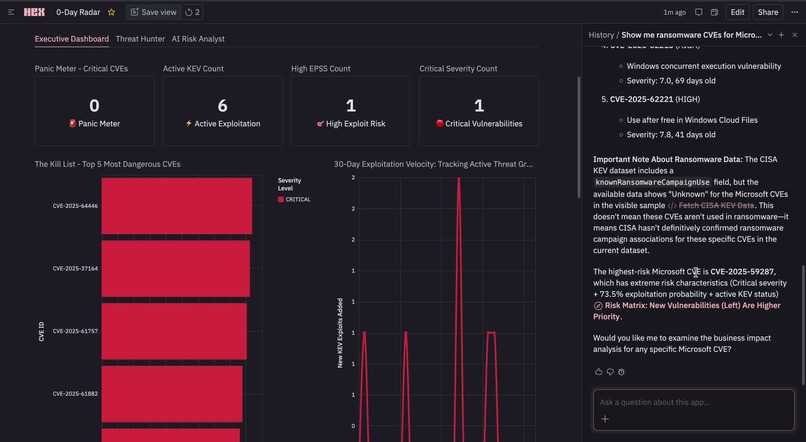Viewport: 806px width, 442px height.
Task: Click the HEX logo
Action: pyautogui.click(x=34, y=12)
